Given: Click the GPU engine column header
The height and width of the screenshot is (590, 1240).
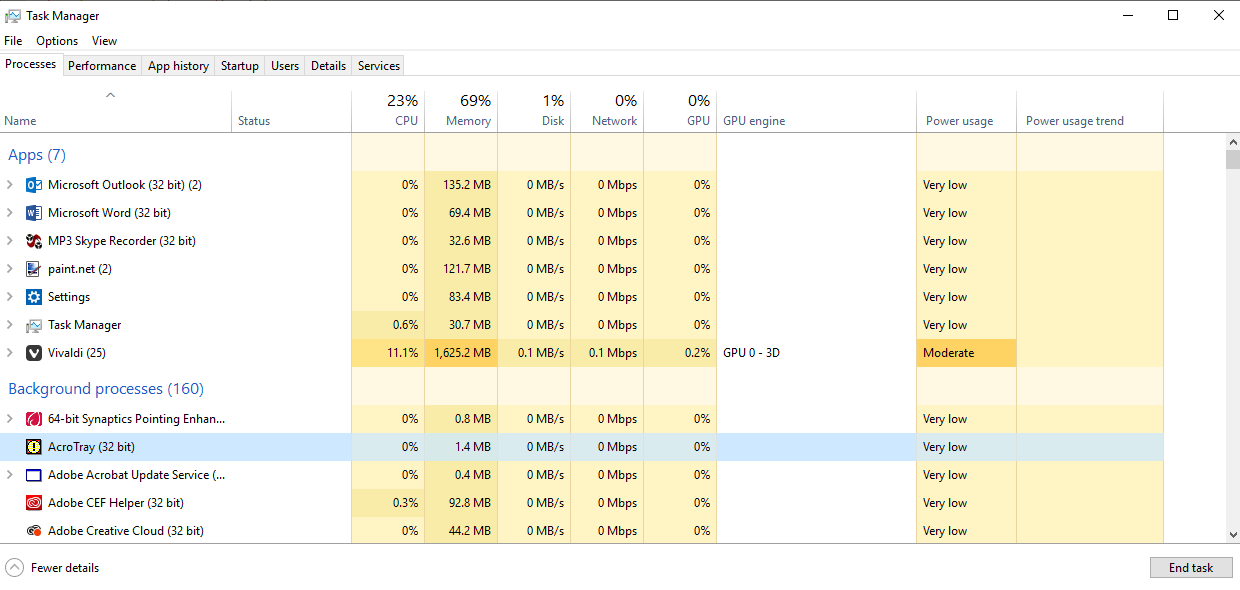Looking at the screenshot, I should click(x=816, y=112).
